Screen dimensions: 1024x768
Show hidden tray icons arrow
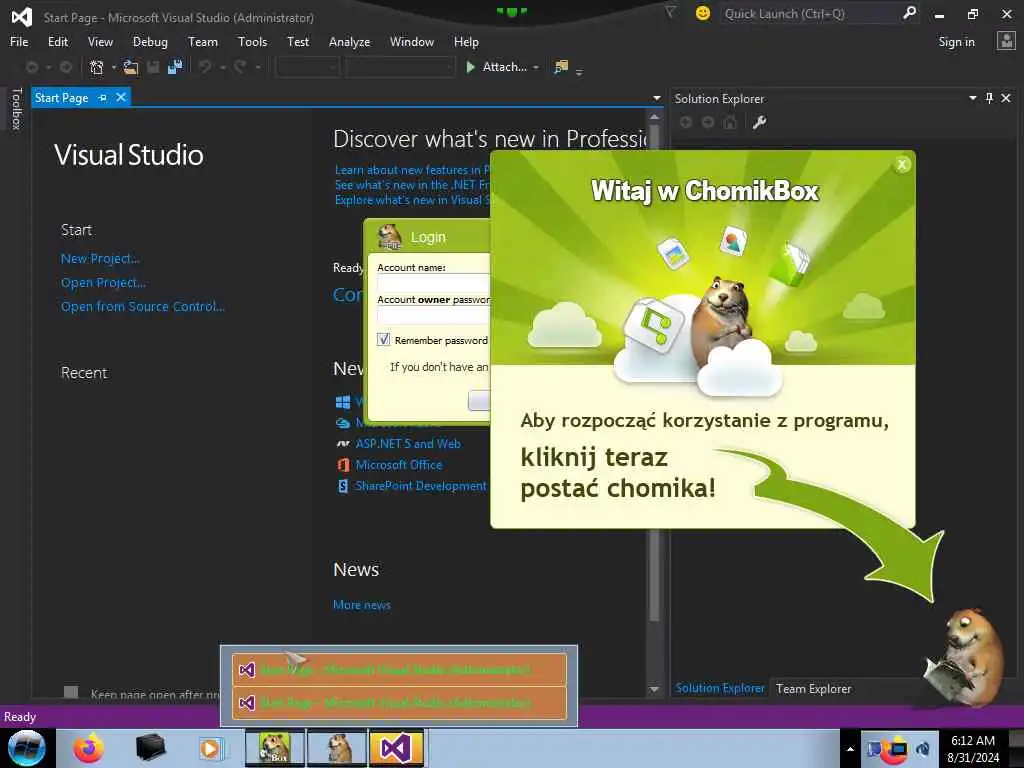[x=850, y=749]
